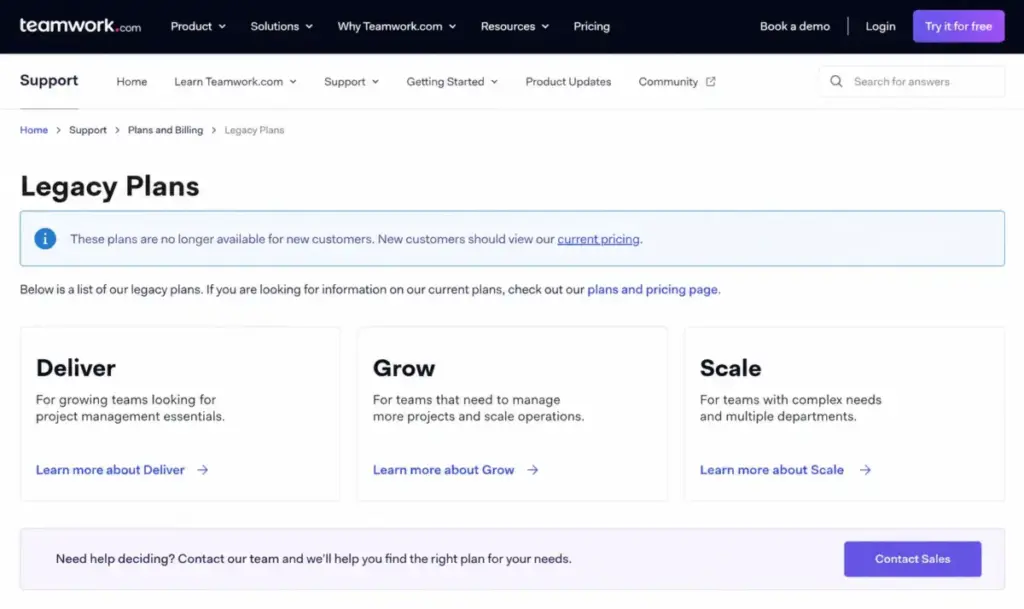This screenshot has height=609, width=1024.
Task: Expand the Support submenu in the support nav
Action: pyautogui.click(x=351, y=82)
